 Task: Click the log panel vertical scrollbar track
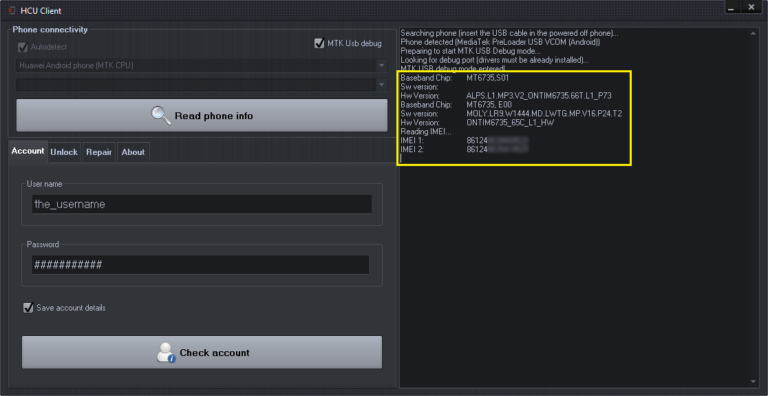coord(753,207)
